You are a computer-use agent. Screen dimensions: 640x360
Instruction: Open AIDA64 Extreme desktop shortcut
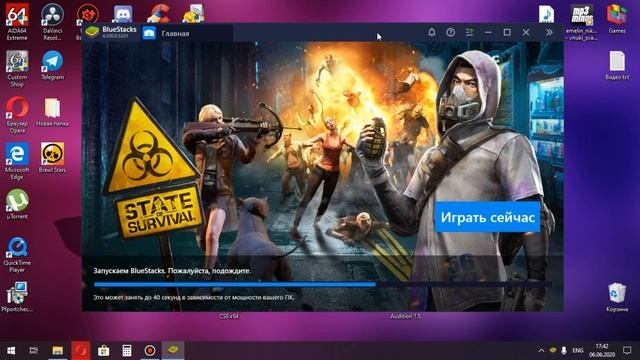point(17,22)
